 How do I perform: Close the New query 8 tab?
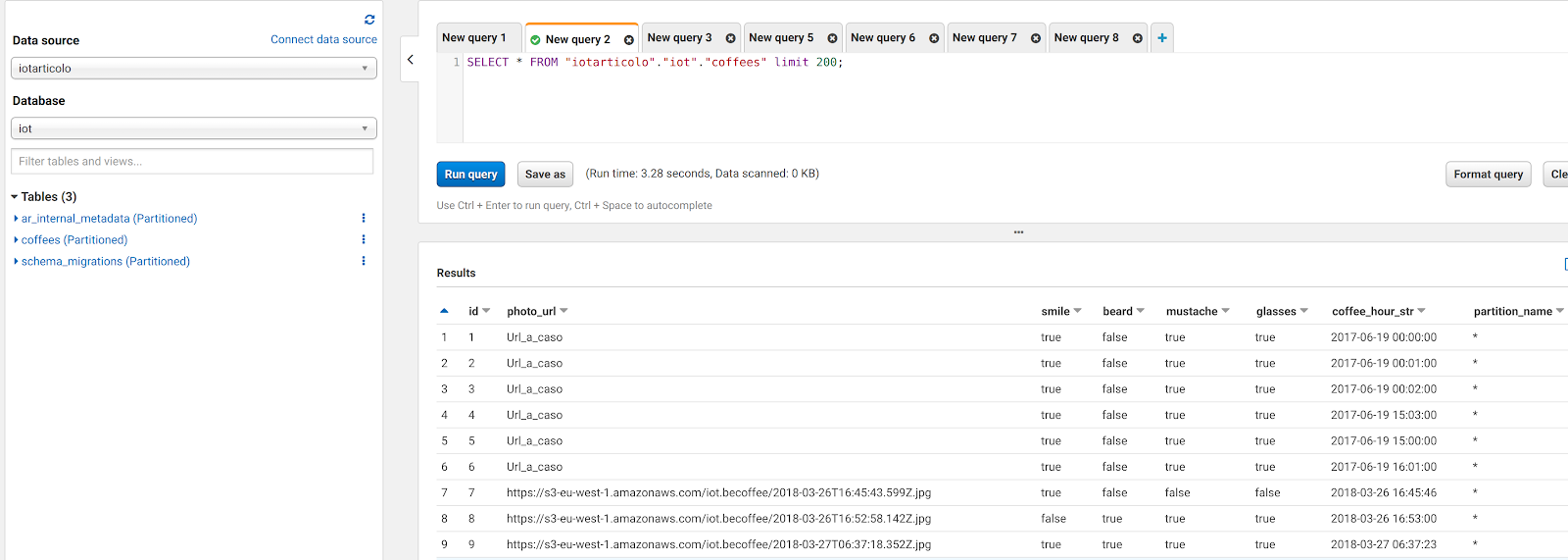(1137, 38)
